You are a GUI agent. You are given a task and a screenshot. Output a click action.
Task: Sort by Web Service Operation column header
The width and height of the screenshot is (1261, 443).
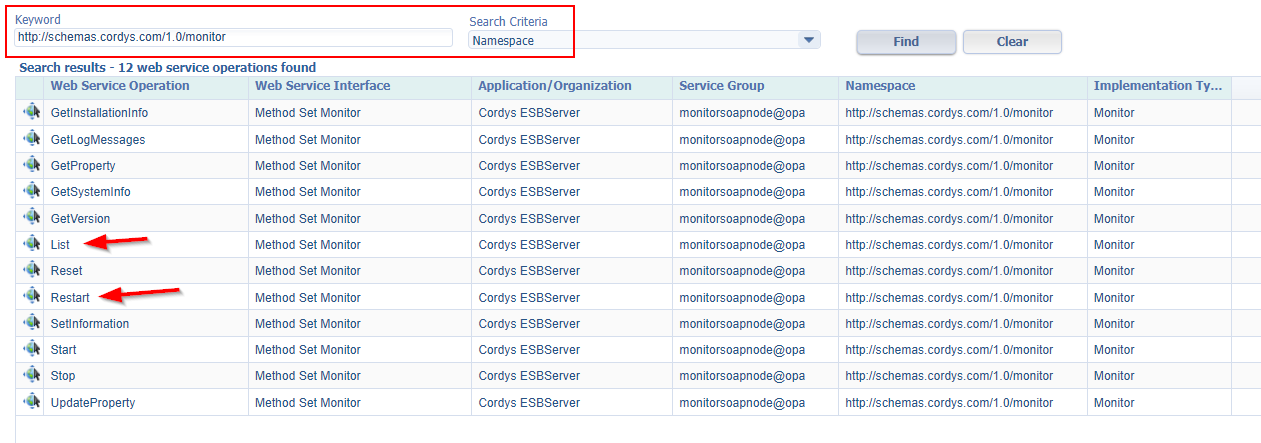pyautogui.click(x=120, y=86)
